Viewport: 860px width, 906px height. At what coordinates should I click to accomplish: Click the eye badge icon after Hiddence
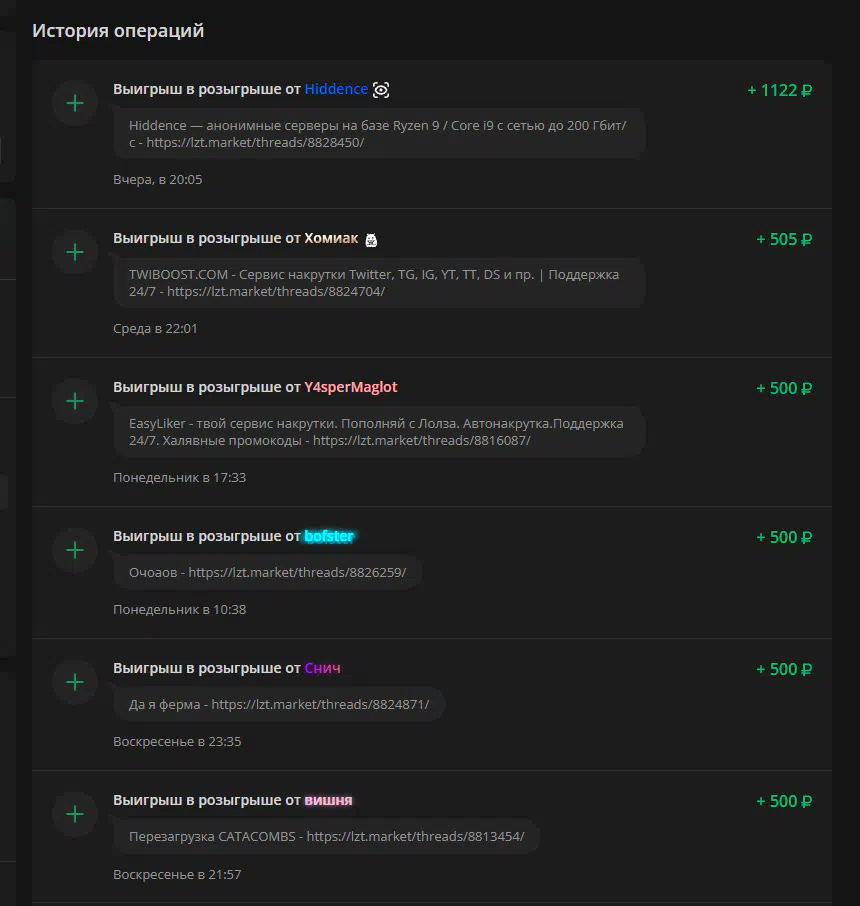[381, 90]
